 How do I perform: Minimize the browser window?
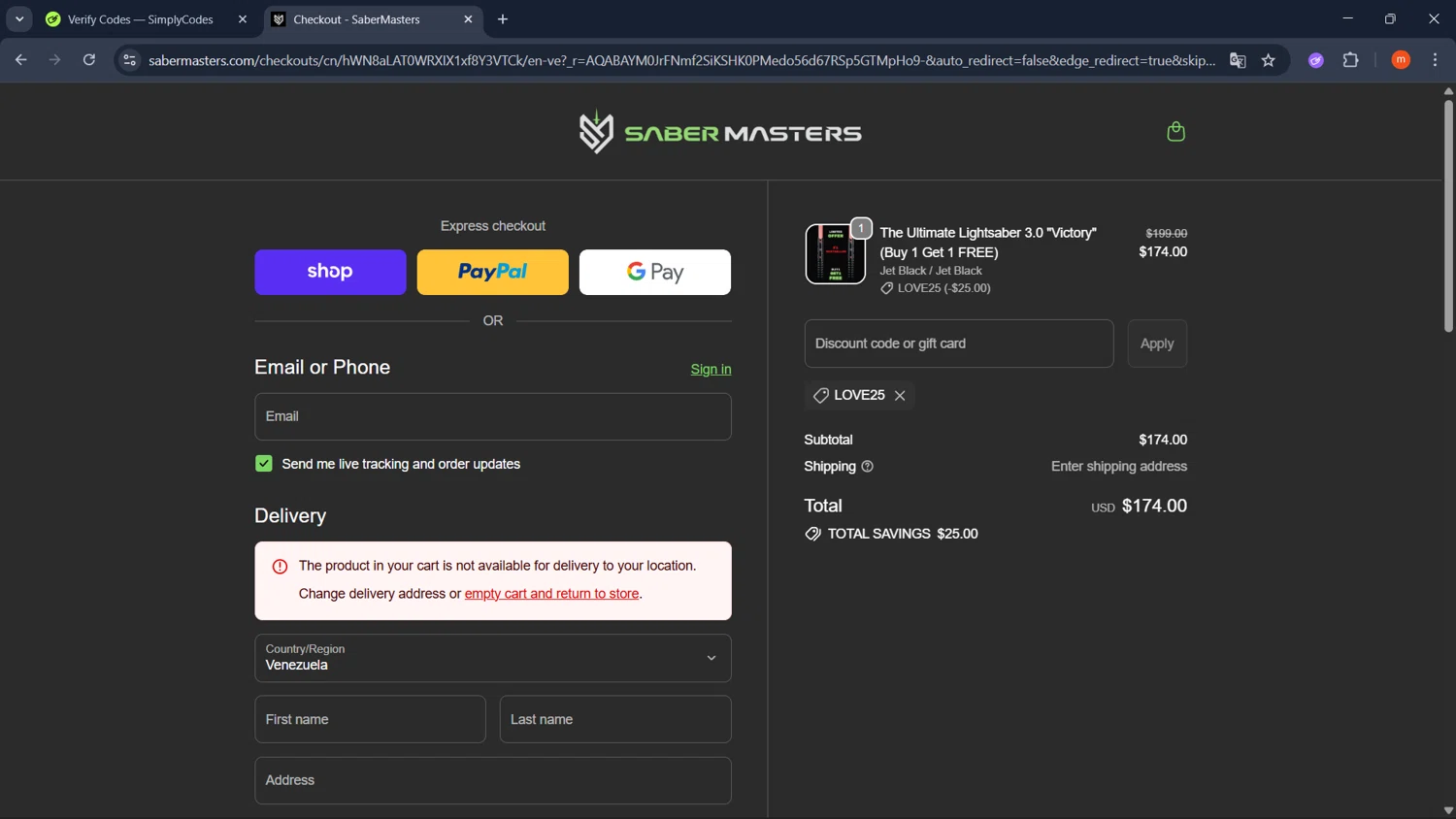[1347, 19]
